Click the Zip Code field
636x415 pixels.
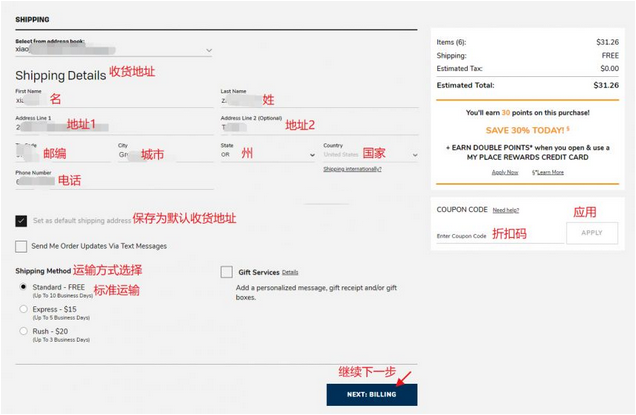click(63, 155)
